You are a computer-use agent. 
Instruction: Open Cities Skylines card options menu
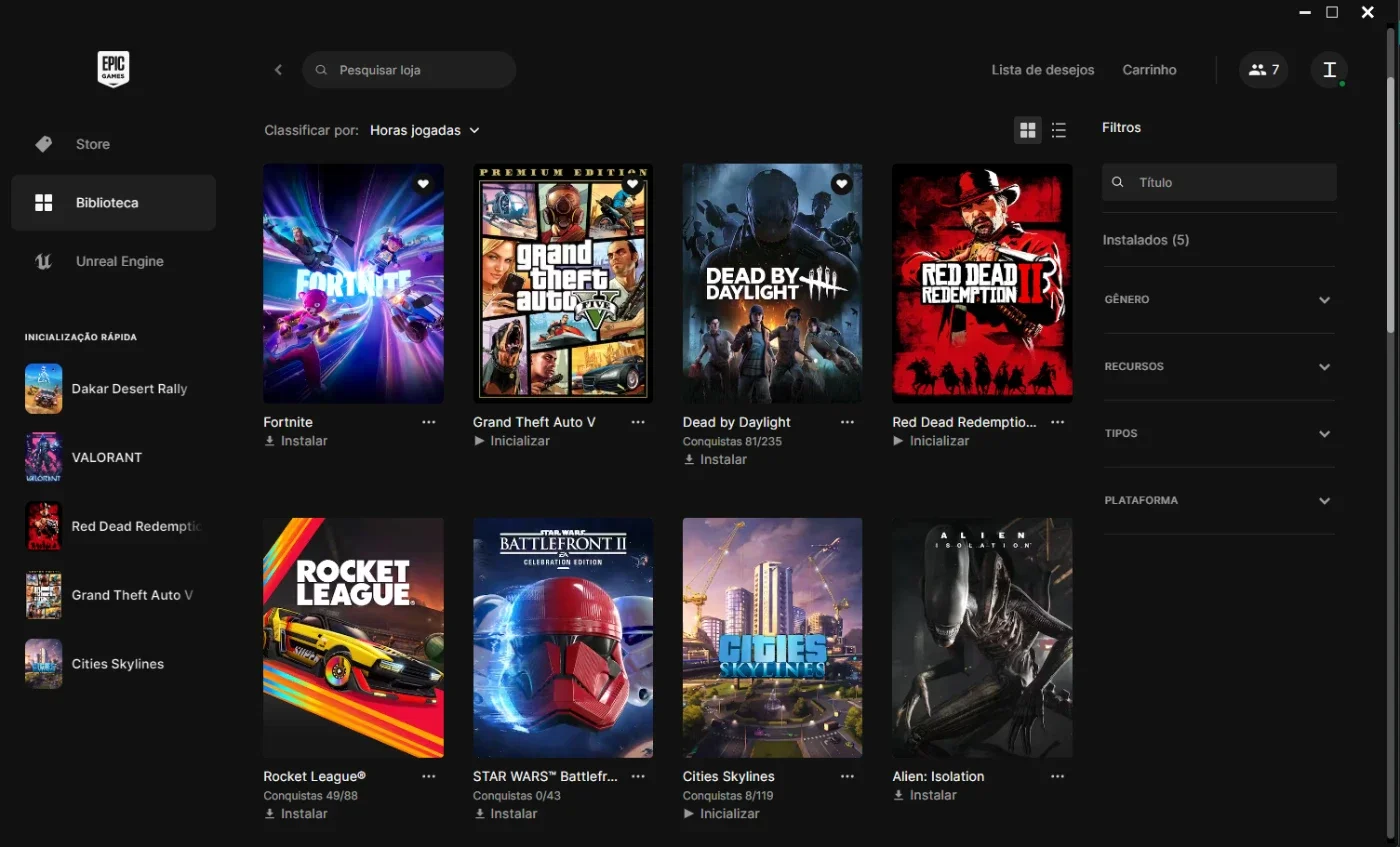click(848, 776)
